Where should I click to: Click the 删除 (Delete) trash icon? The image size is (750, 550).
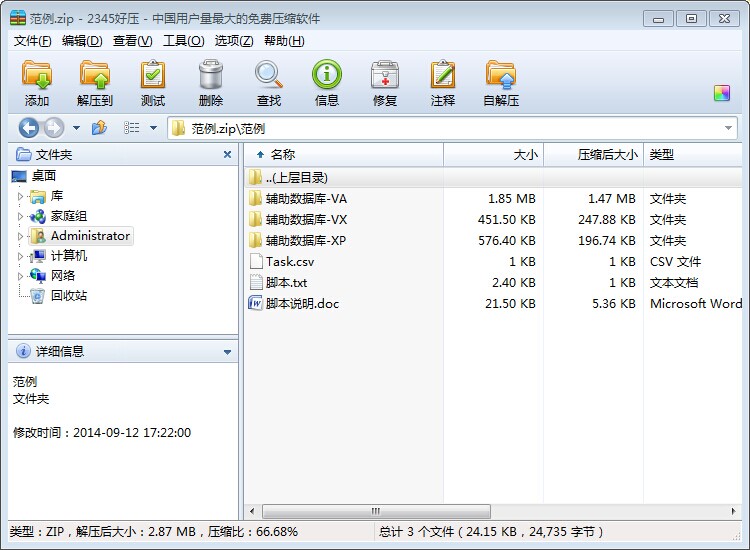point(211,75)
